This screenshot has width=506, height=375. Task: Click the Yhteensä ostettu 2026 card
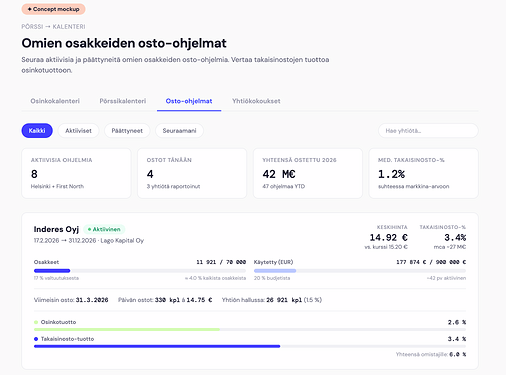(x=308, y=173)
